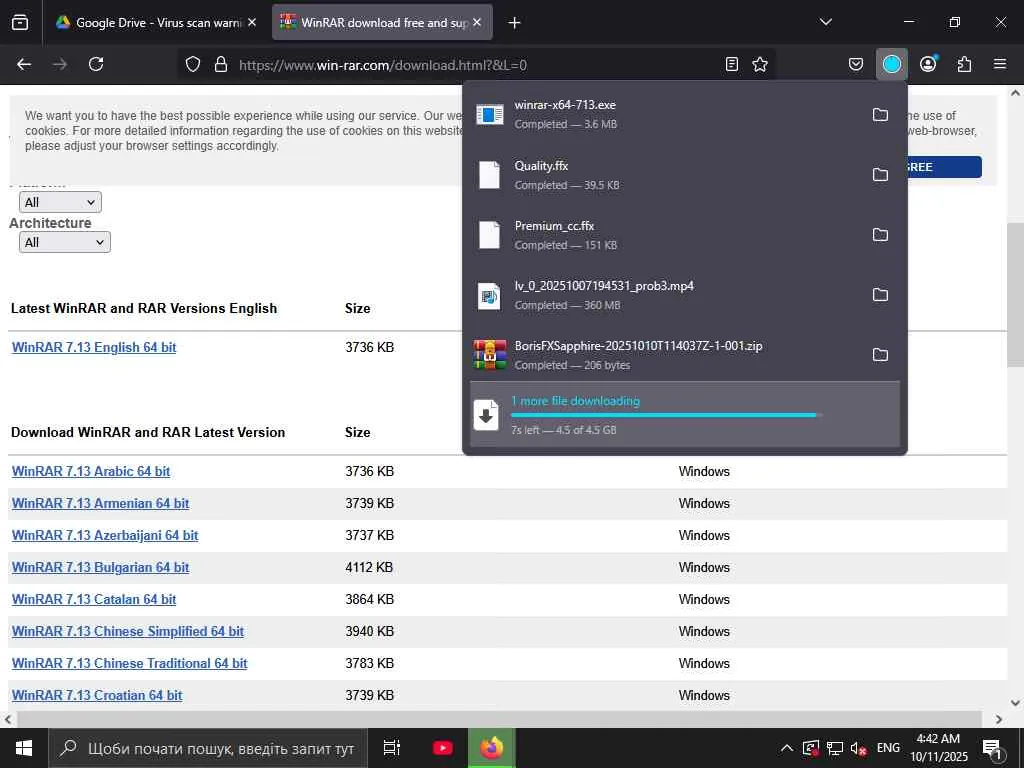
Task: Open the Platform filter dropdown
Action: (x=60, y=202)
